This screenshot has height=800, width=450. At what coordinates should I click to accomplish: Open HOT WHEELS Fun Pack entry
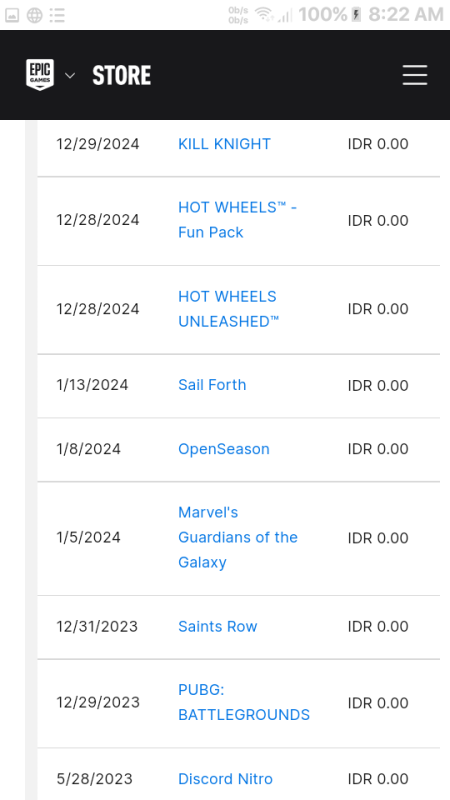point(237,220)
